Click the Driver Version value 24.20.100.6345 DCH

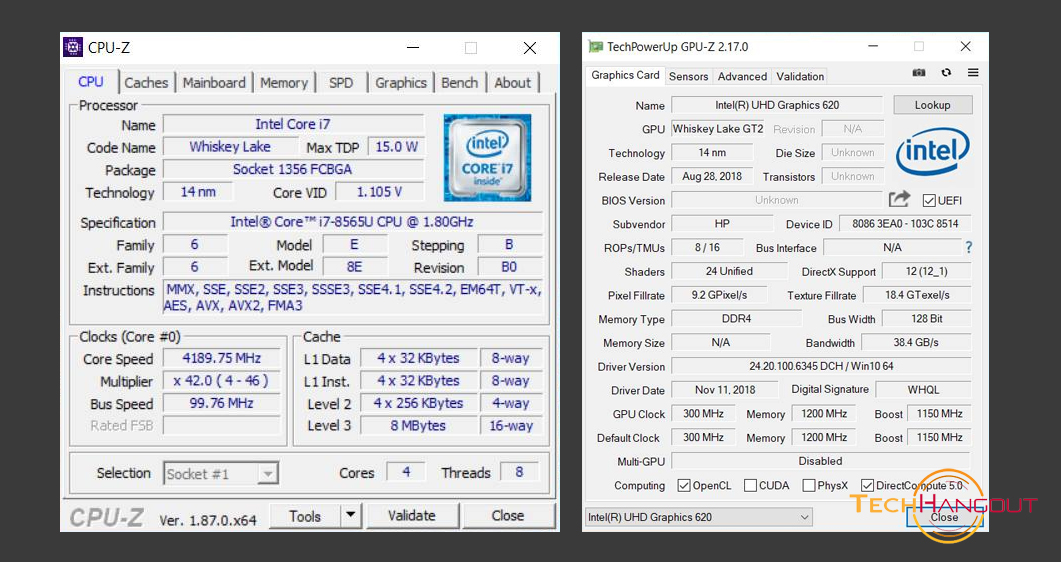[821, 366]
